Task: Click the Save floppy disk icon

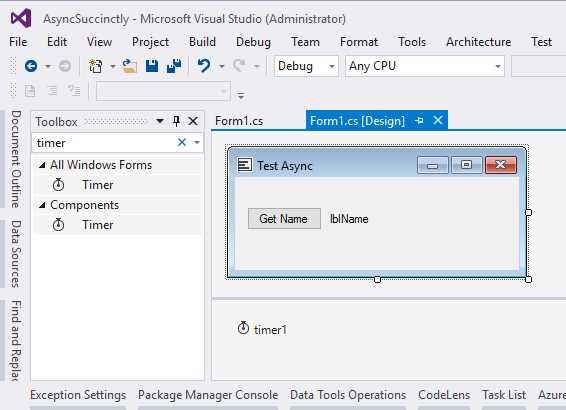Action: point(152,66)
